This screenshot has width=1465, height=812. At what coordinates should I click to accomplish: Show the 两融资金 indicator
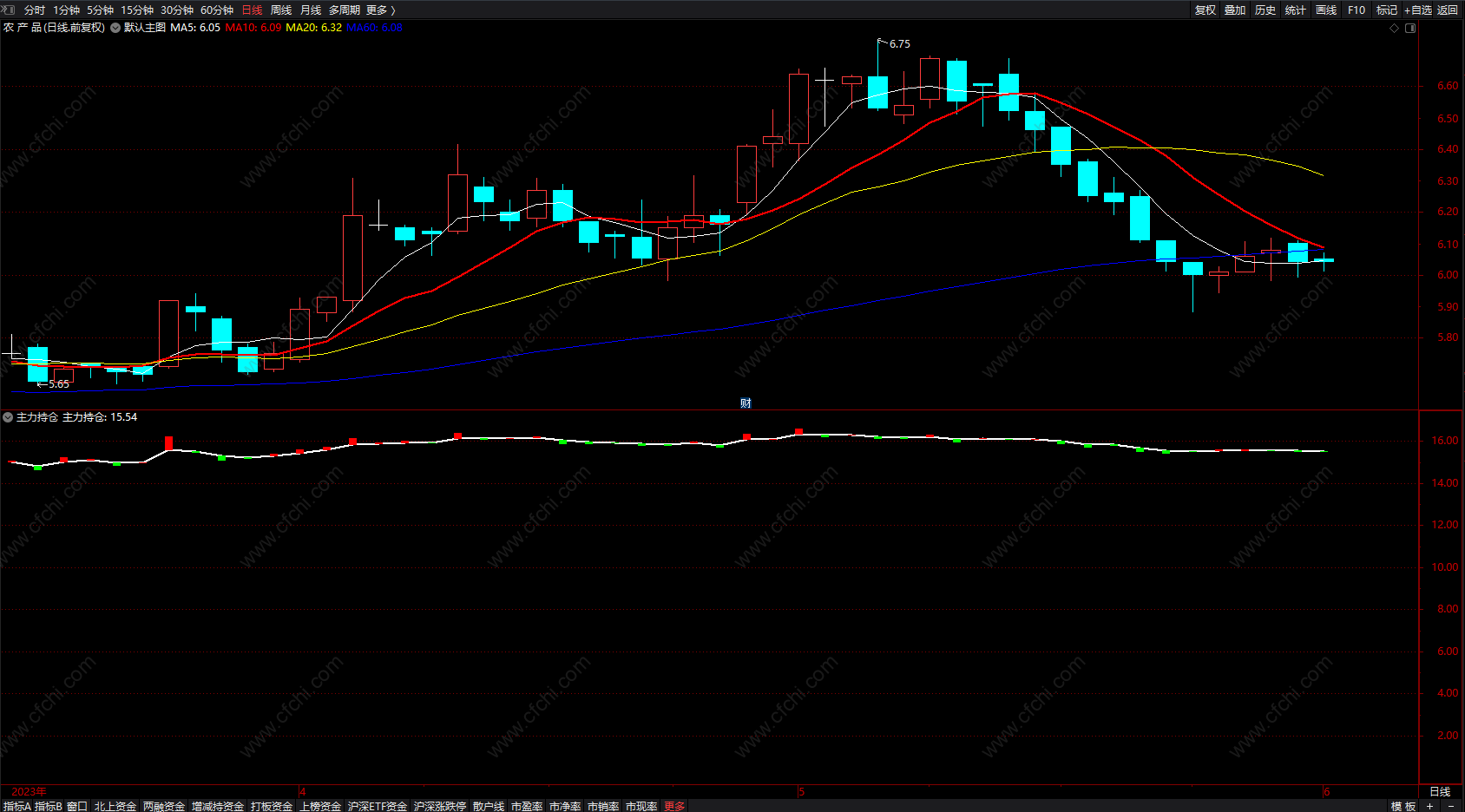[x=164, y=806]
